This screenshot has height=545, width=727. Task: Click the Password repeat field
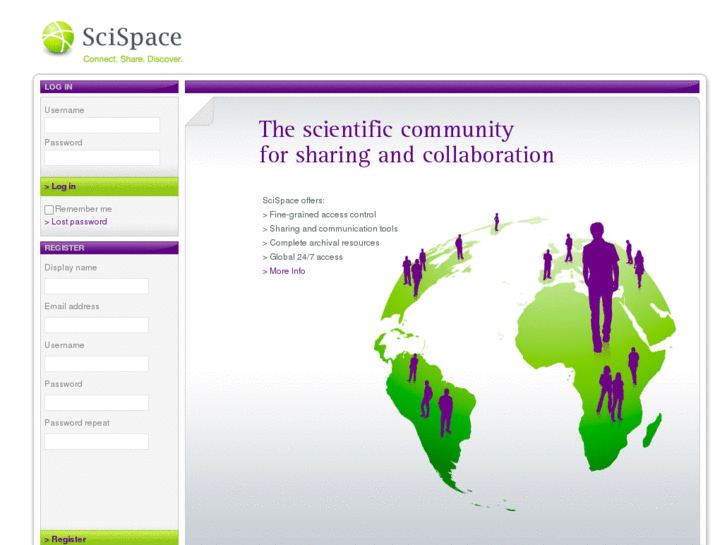(96, 442)
